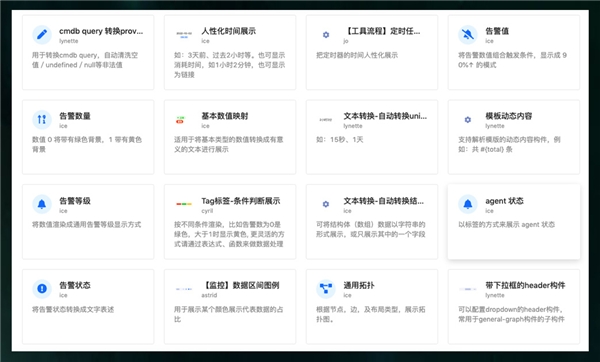
Task: Click author jo under 【工具流程】定时任 card
Action: [x=346, y=41]
